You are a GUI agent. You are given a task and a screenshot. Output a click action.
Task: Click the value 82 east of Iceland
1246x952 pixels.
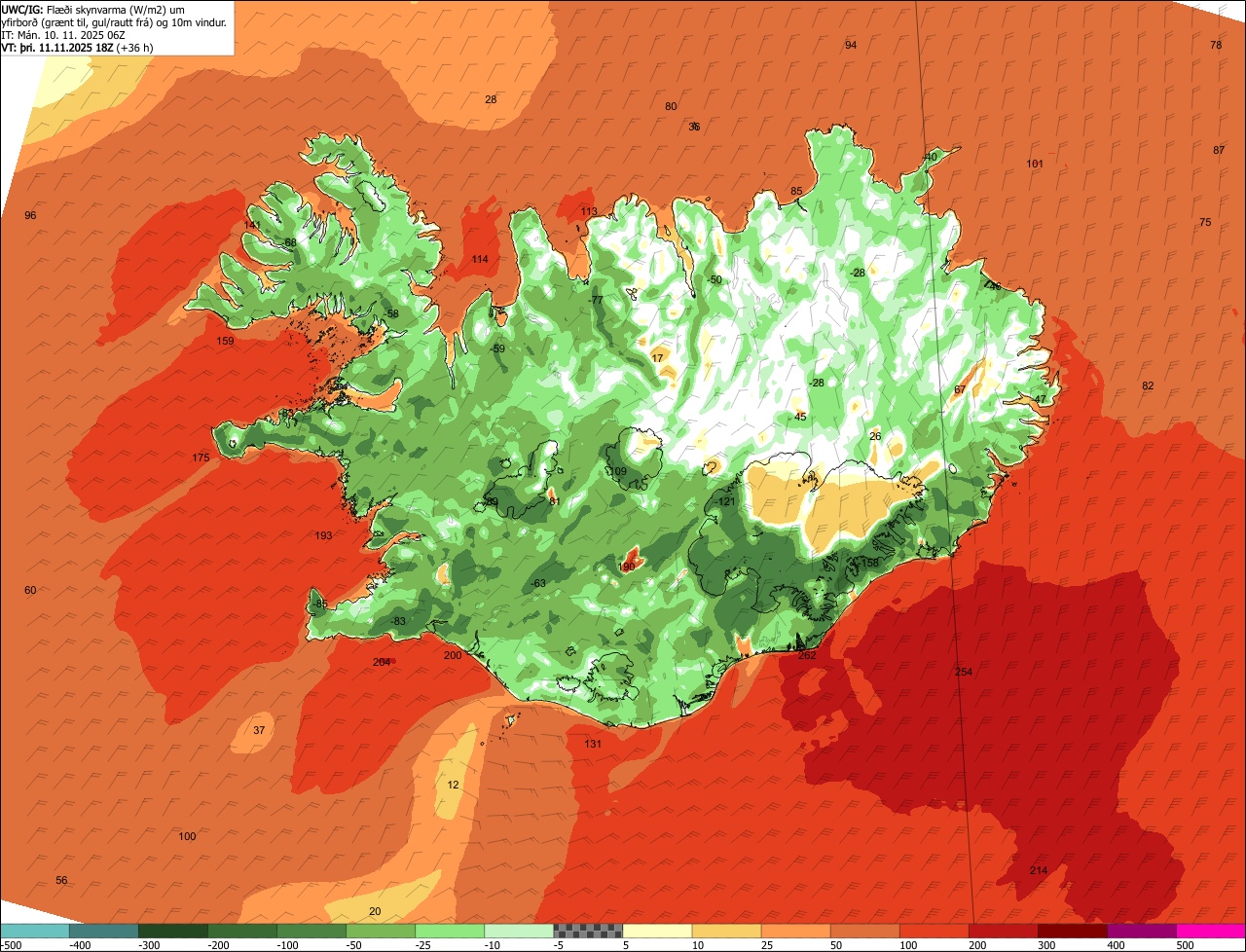[x=1148, y=385]
